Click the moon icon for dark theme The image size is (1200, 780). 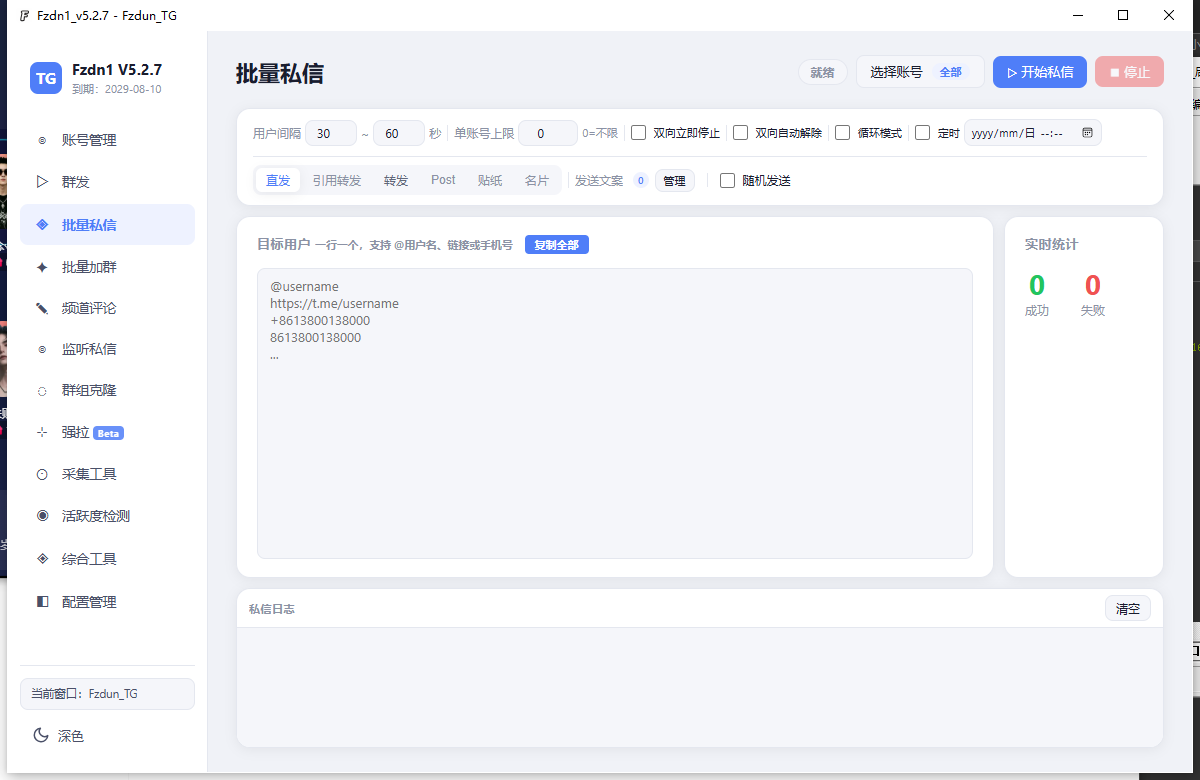[41, 735]
